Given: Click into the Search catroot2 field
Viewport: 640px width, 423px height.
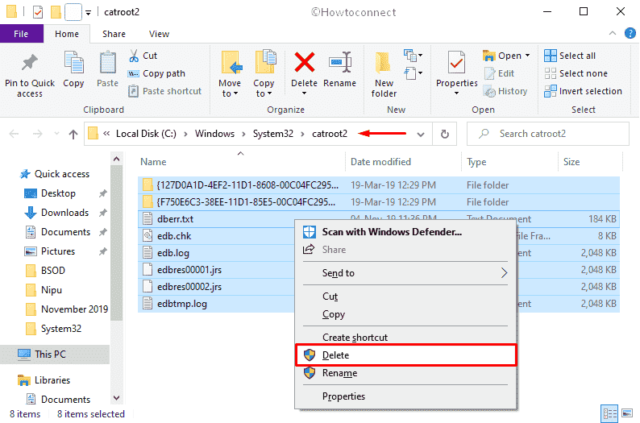Looking at the screenshot, I should point(548,134).
